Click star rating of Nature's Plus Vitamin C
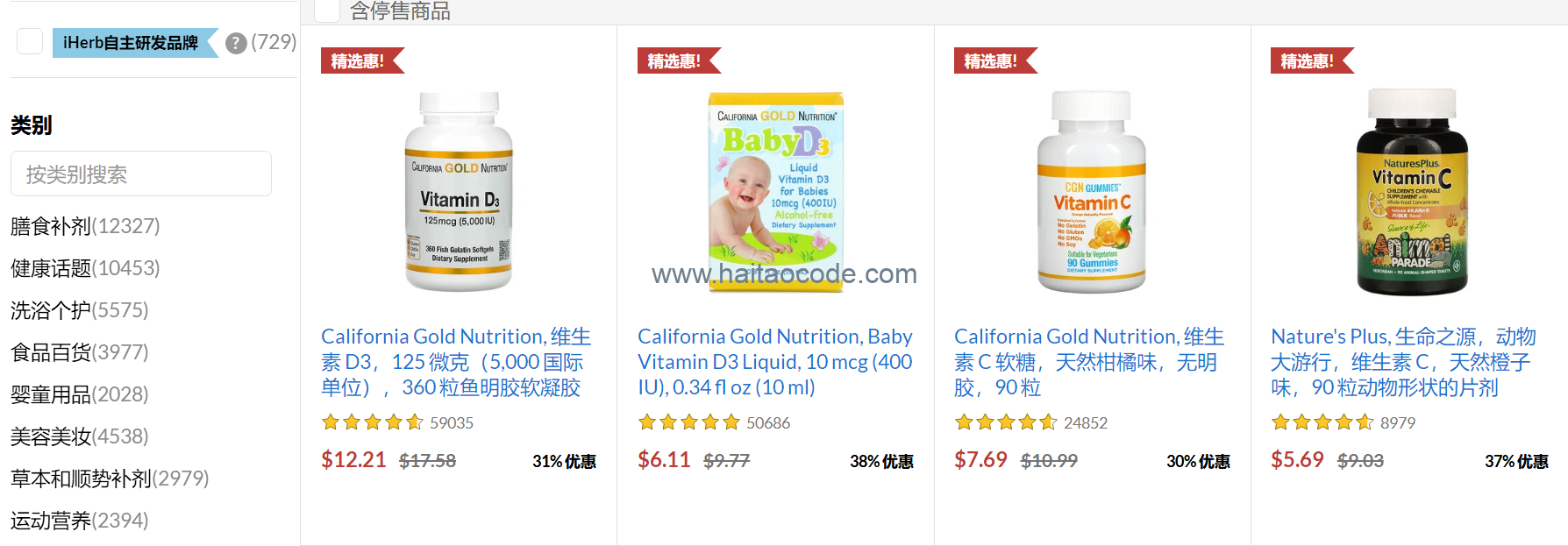 (x=1322, y=422)
